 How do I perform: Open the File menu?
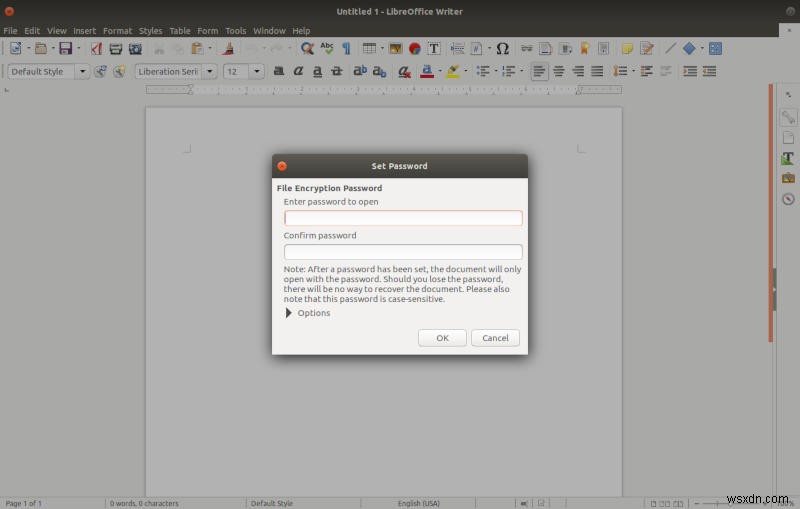tap(10, 31)
